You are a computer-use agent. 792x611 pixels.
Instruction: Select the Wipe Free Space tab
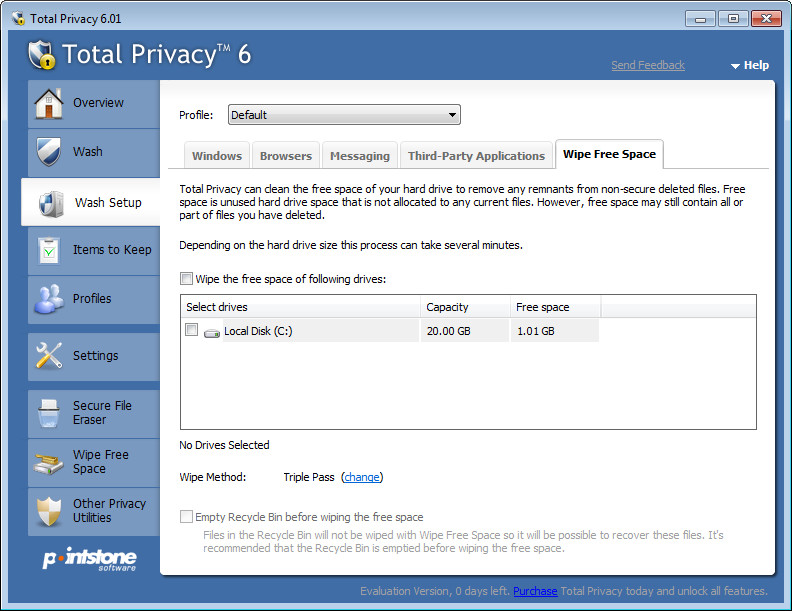coord(609,154)
